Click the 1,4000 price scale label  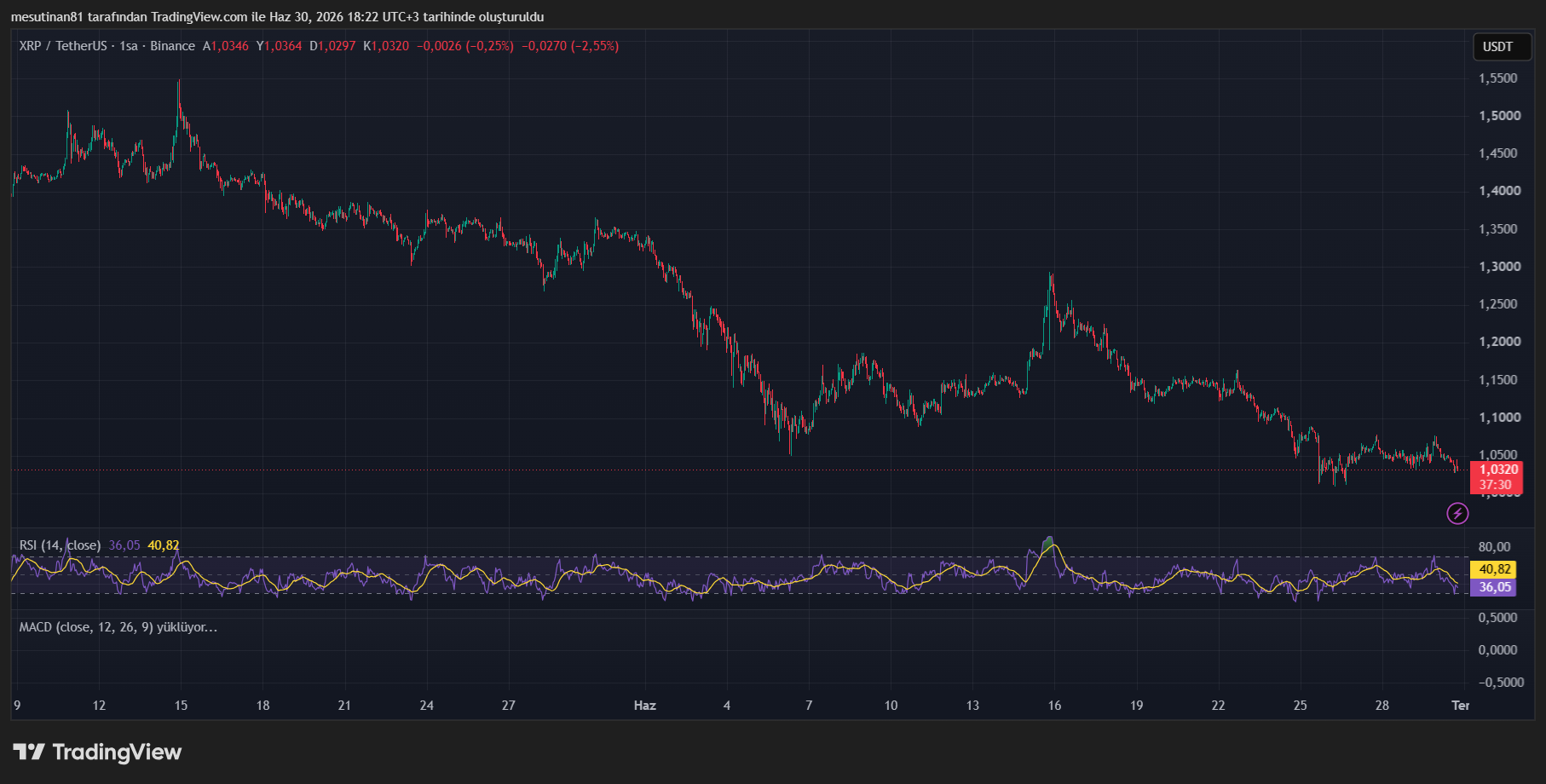click(1499, 191)
